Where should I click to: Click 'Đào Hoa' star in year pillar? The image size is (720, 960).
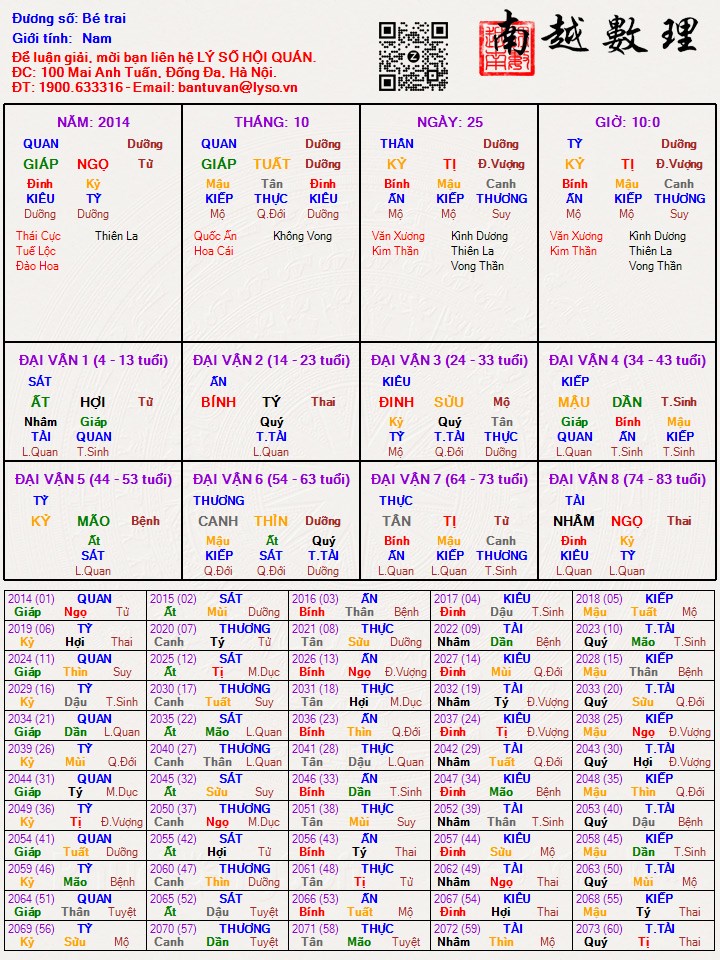point(37,266)
